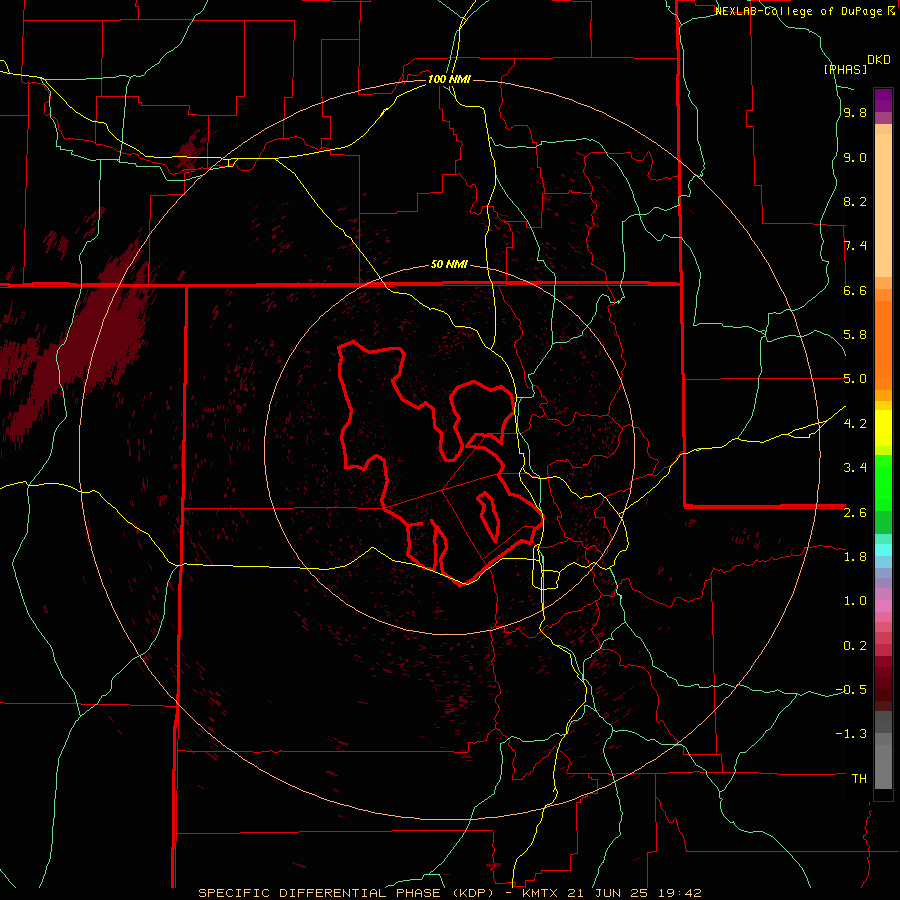Click the "50 NMI" range ring label
The width and height of the screenshot is (900, 900).
coord(449,265)
